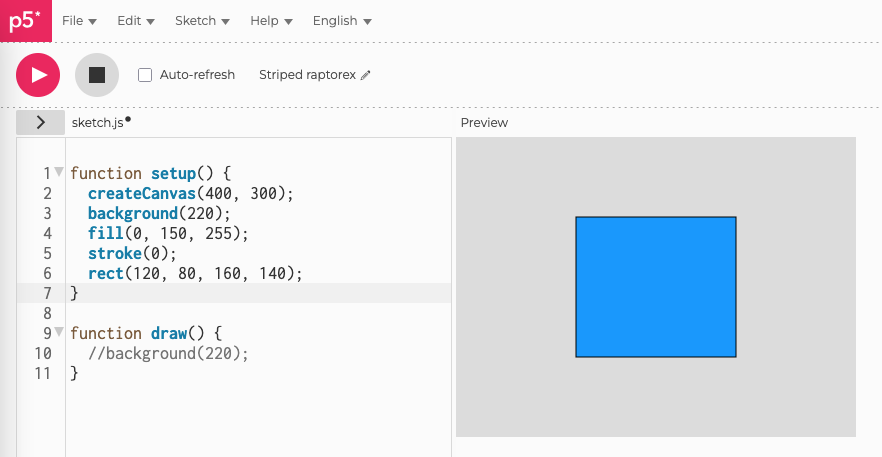Image resolution: width=882 pixels, height=457 pixels.
Task: Enable the Auto-refresh checkbox
Action: pyautogui.click(x=145, y=75)
